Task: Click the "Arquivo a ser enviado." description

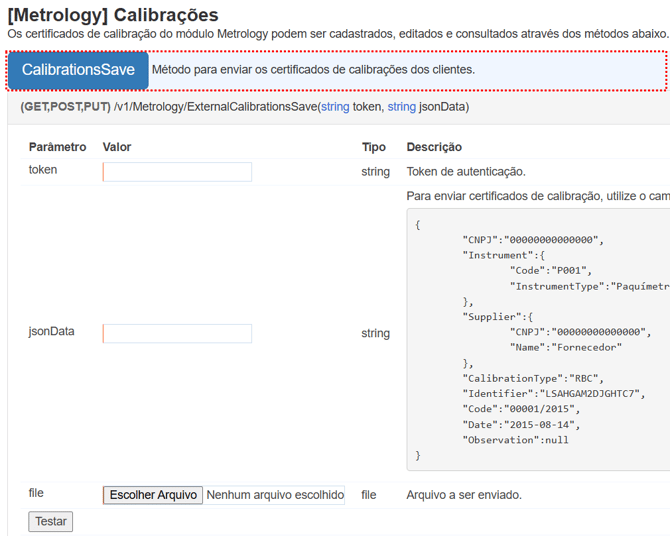Action: 464,495
